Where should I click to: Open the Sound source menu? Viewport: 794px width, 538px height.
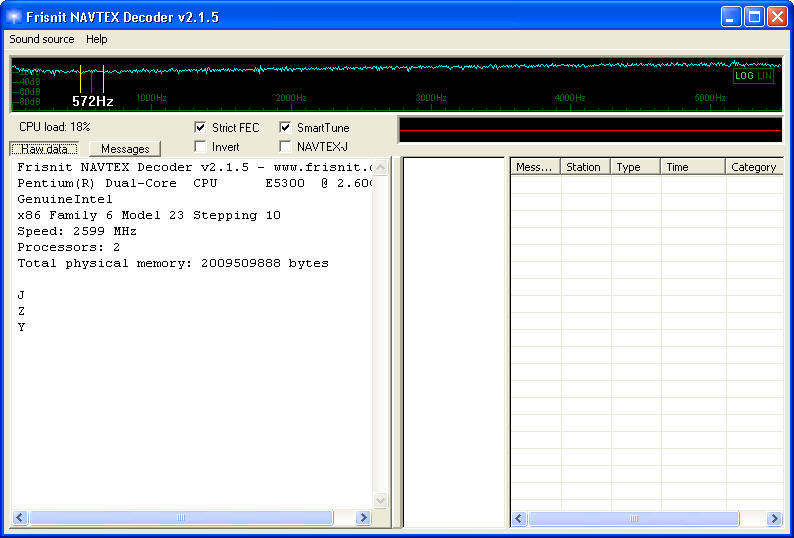42,39
